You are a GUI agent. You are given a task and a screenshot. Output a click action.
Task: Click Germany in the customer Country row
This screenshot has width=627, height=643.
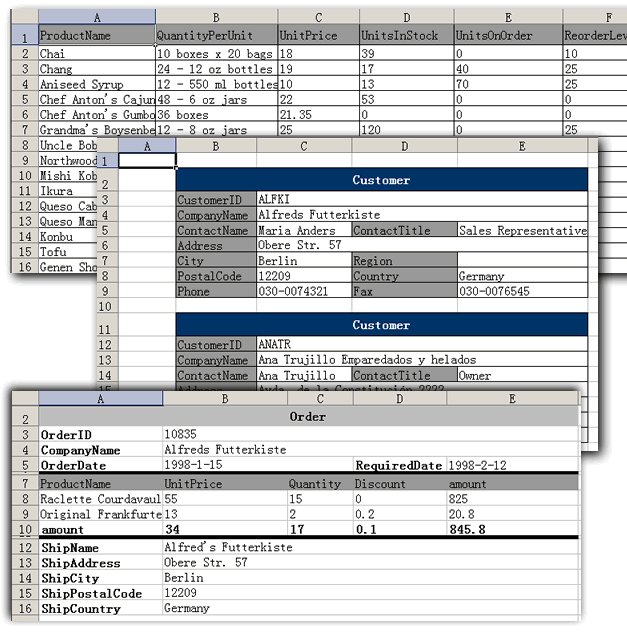(522, 276)
